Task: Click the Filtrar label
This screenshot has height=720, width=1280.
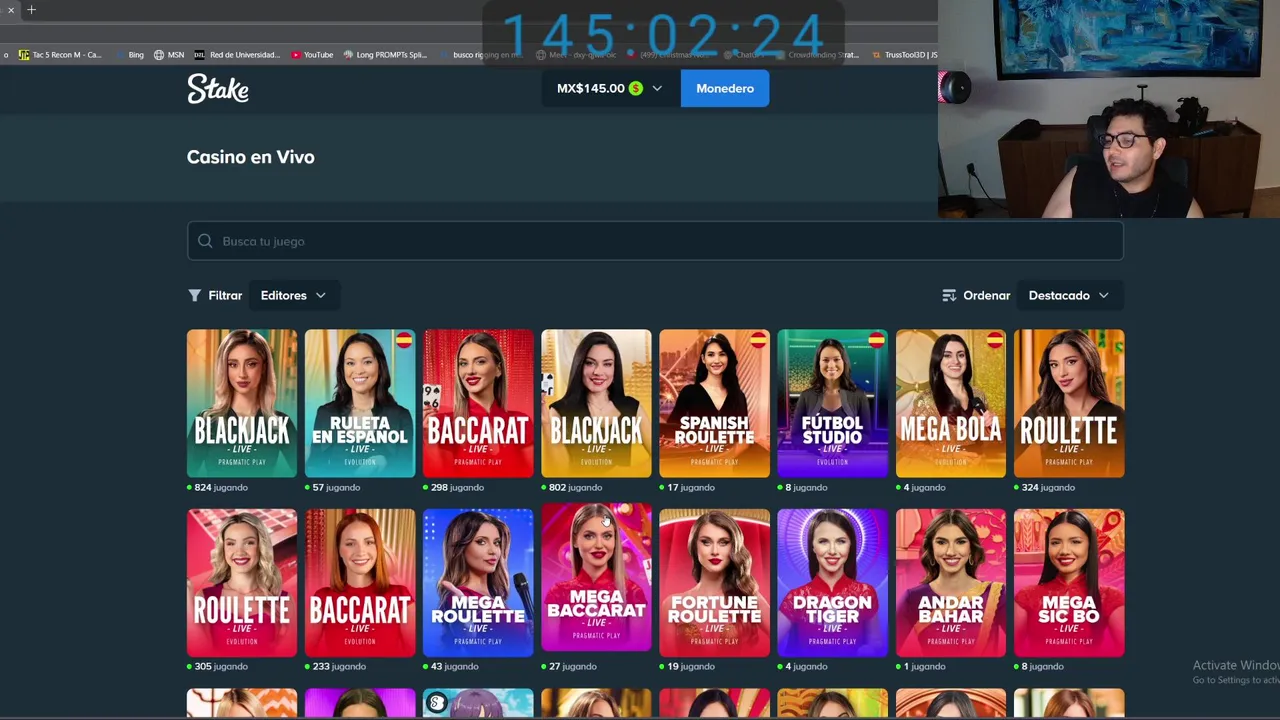Action: (225, 296)
